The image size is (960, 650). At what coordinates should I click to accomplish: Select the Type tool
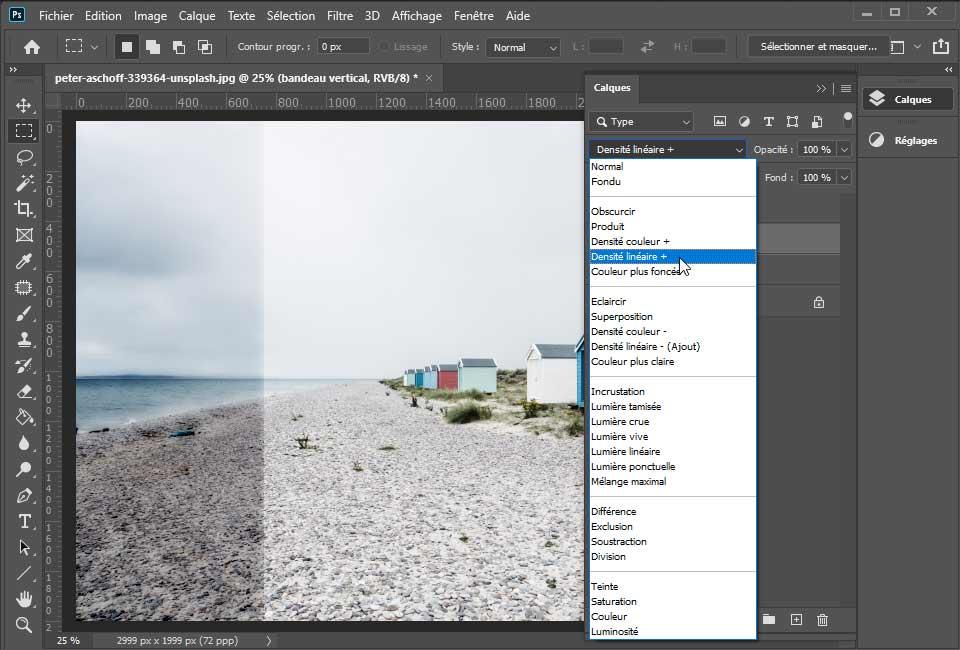click(24, 521)
